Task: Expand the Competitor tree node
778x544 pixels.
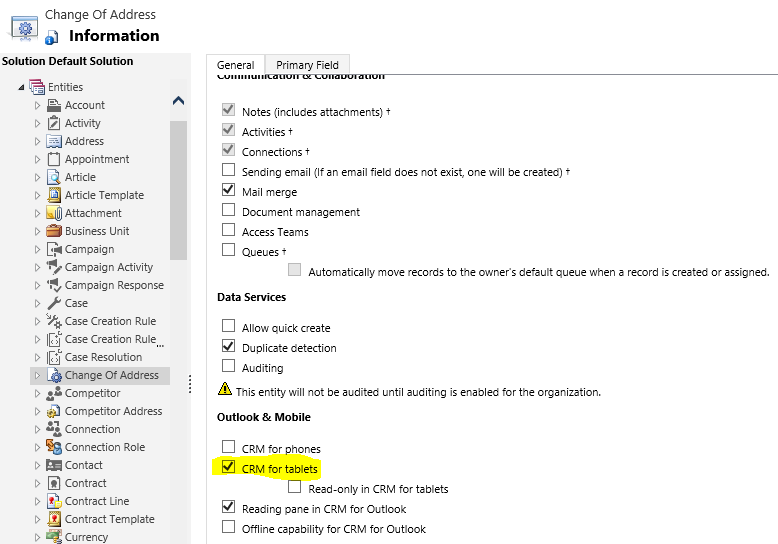Action: pos(38,393)
